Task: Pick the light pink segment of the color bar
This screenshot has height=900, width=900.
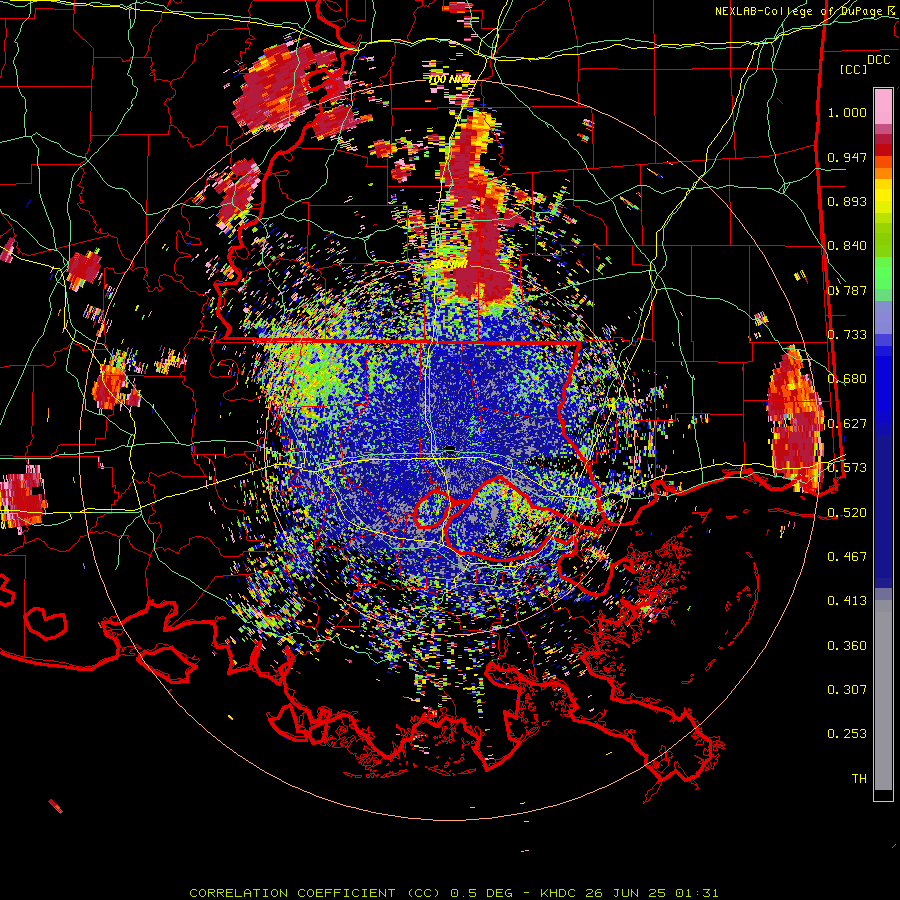Action: (883, 106)
